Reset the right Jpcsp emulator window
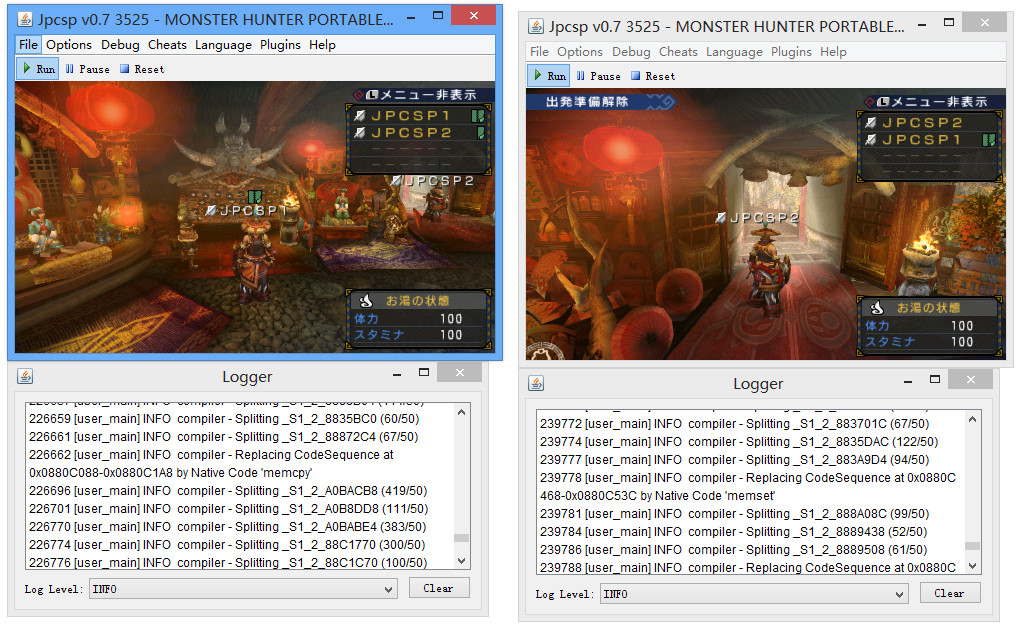The height and width of the screenshot is (633, 1022). click(653, 76)
